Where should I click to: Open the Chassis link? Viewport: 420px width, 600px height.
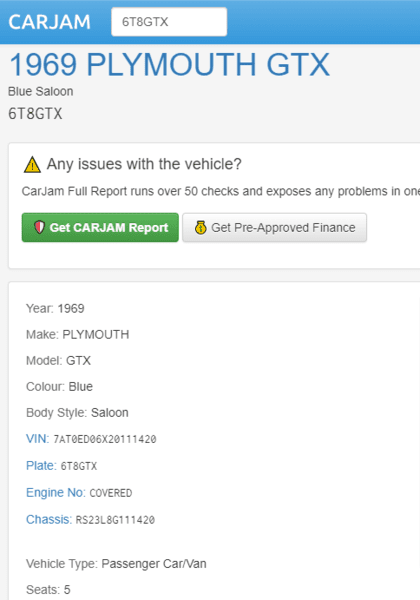tap(49, 519)
